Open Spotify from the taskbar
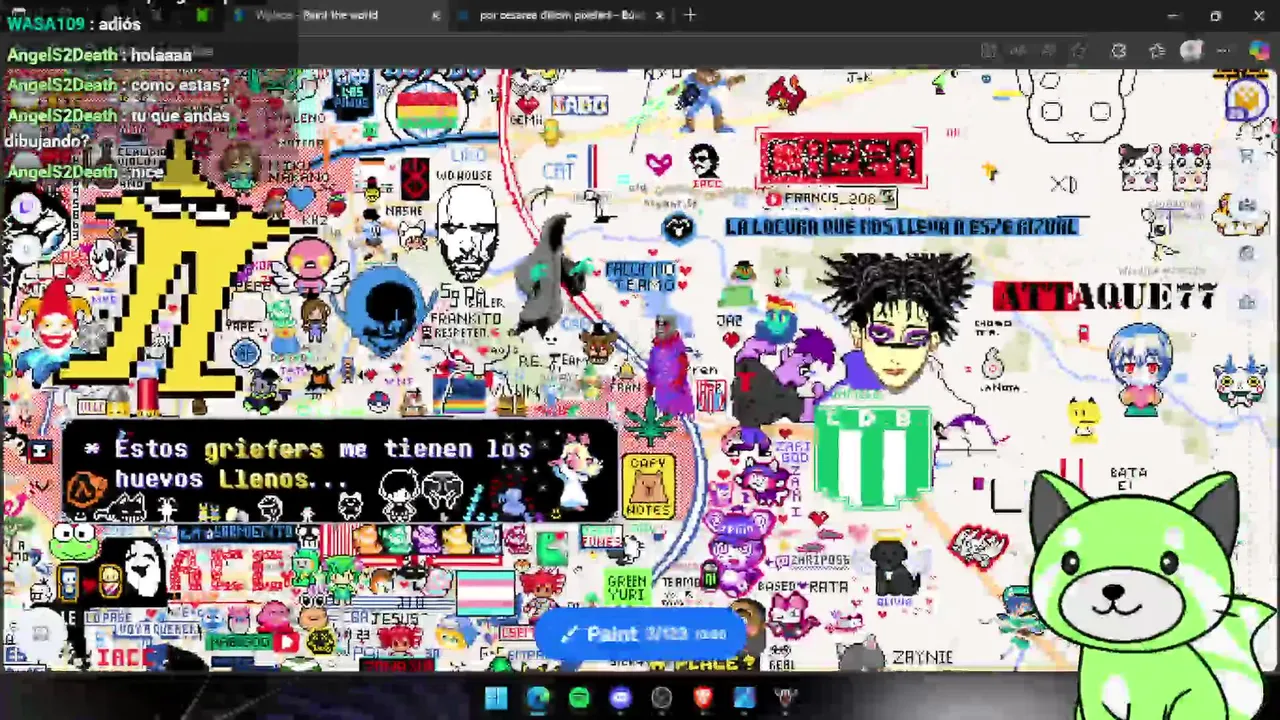The width and height of the screenshot is (1280, 720). pos(579,698)
